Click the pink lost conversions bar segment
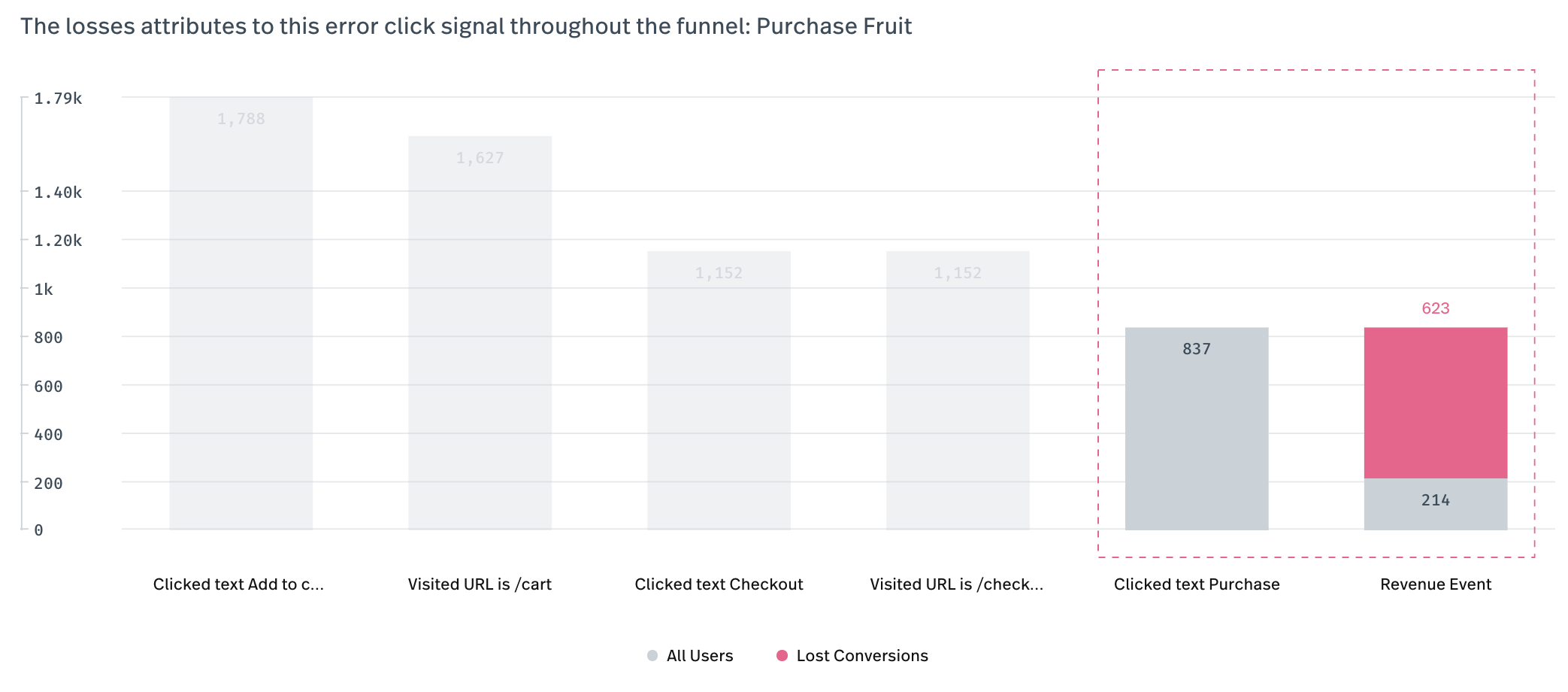The width and height of the screenshot is (1568, 692). pos(1436,402)
